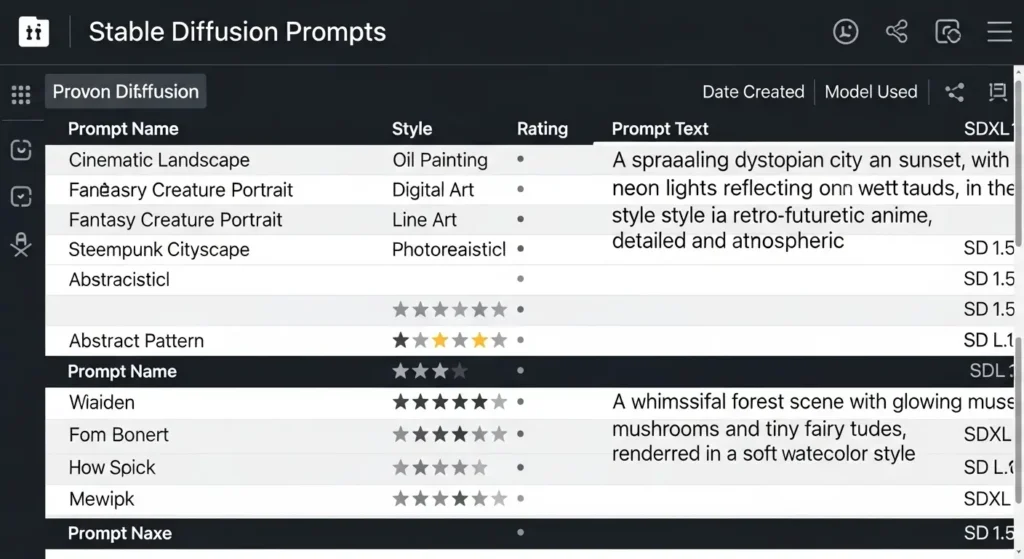1024x559 pixels.
Task: Set the star rating for Wiaiden row
Action: (x=450, y=403)
